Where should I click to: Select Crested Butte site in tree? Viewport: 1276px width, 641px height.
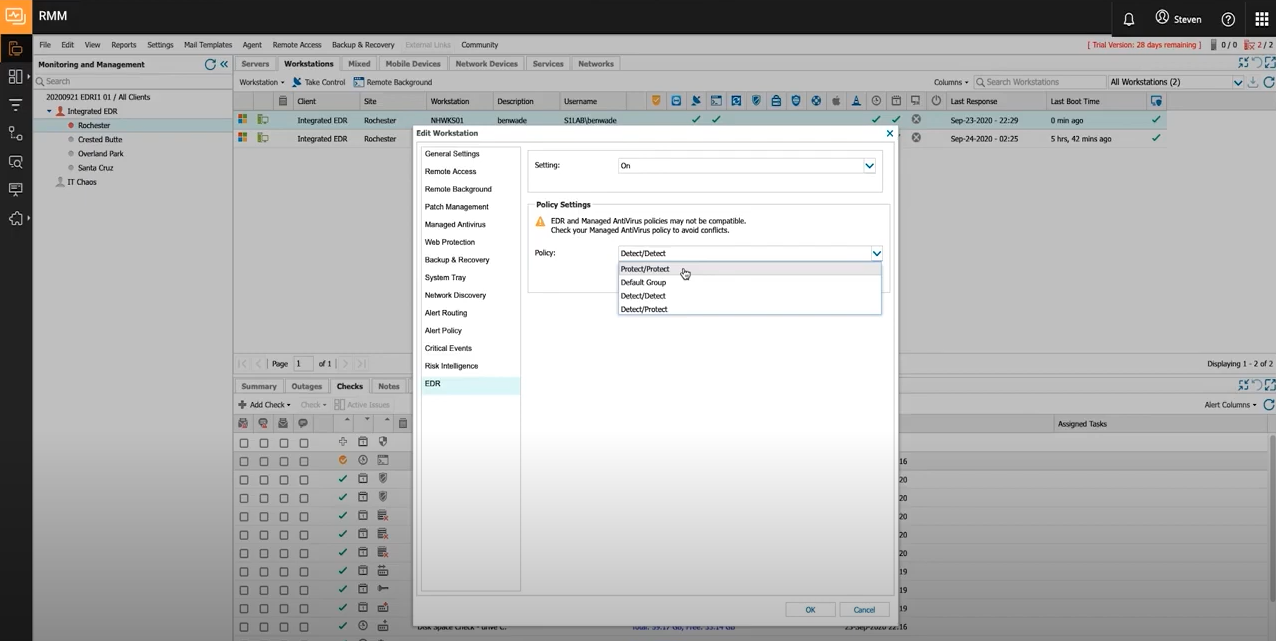click(x=100, y=140)
